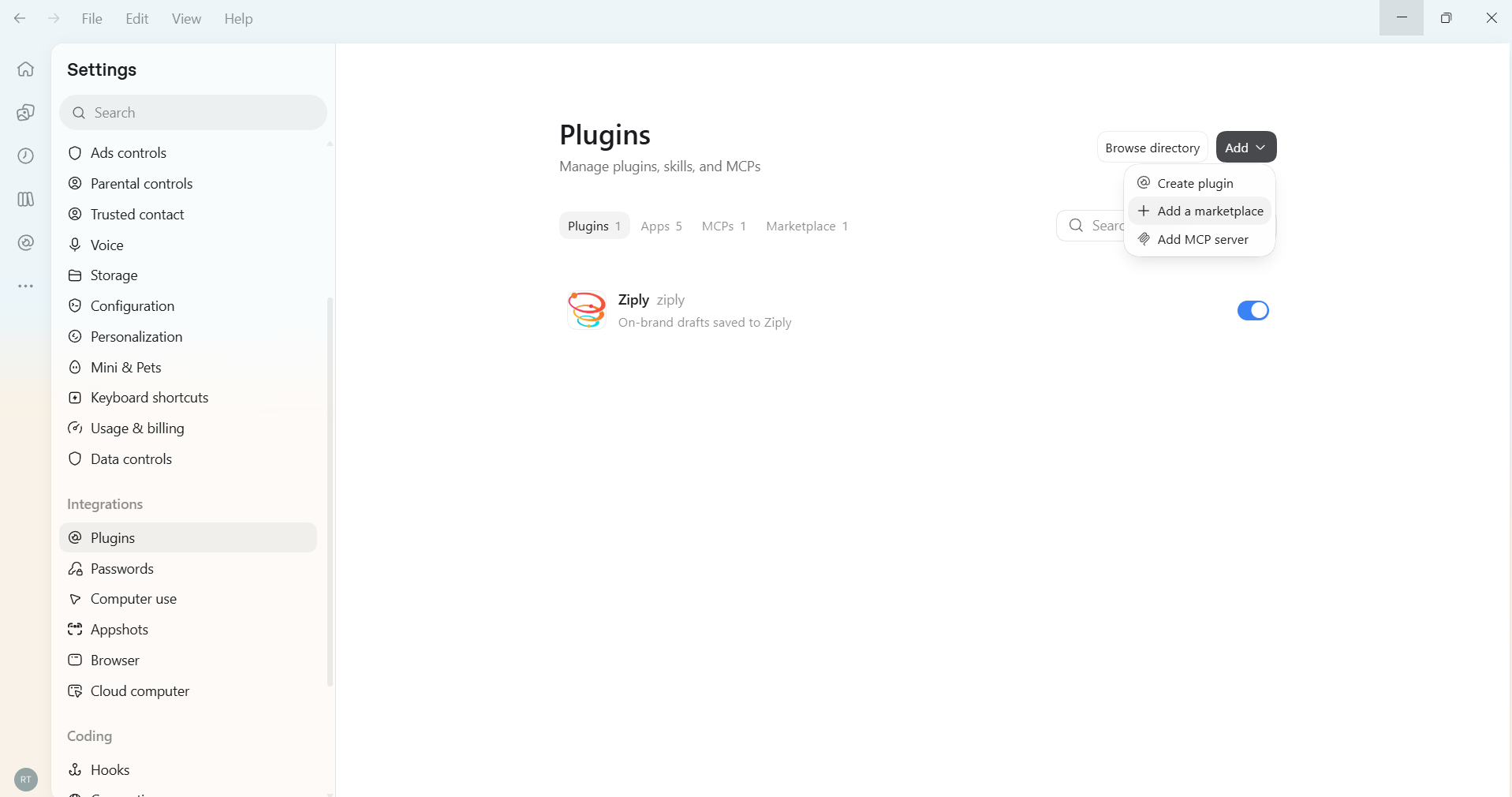This screenshot has height=797, width=1512.
Task: Go to Data controls settings
Action: click(x=188, y=458)
